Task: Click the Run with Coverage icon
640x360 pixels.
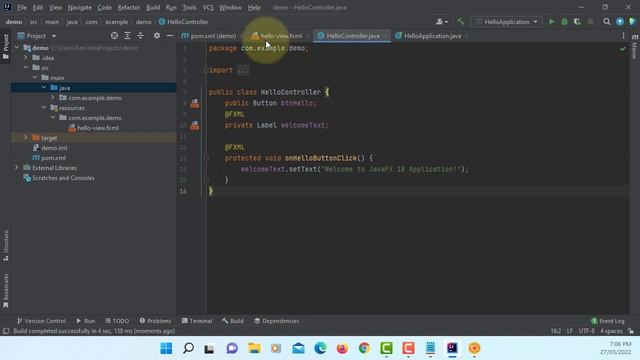Action: tap(577, 22)
